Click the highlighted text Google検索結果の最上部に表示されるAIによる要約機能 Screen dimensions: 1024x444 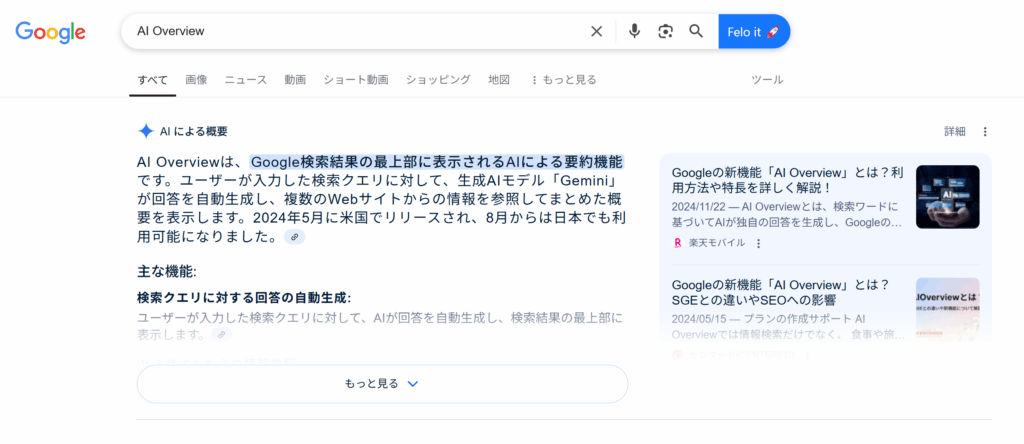436,161
